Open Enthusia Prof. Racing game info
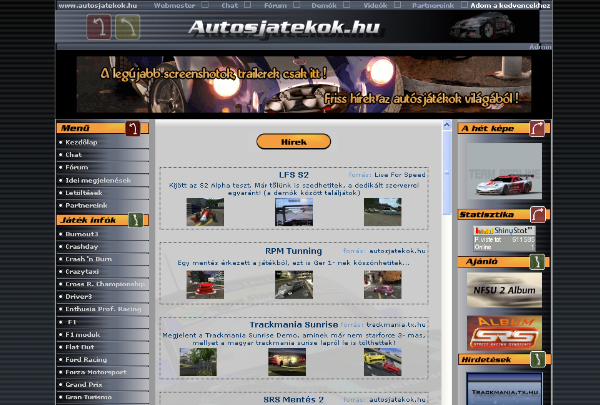The height and width of the screenshot is (405, 600). coord(103,309)
